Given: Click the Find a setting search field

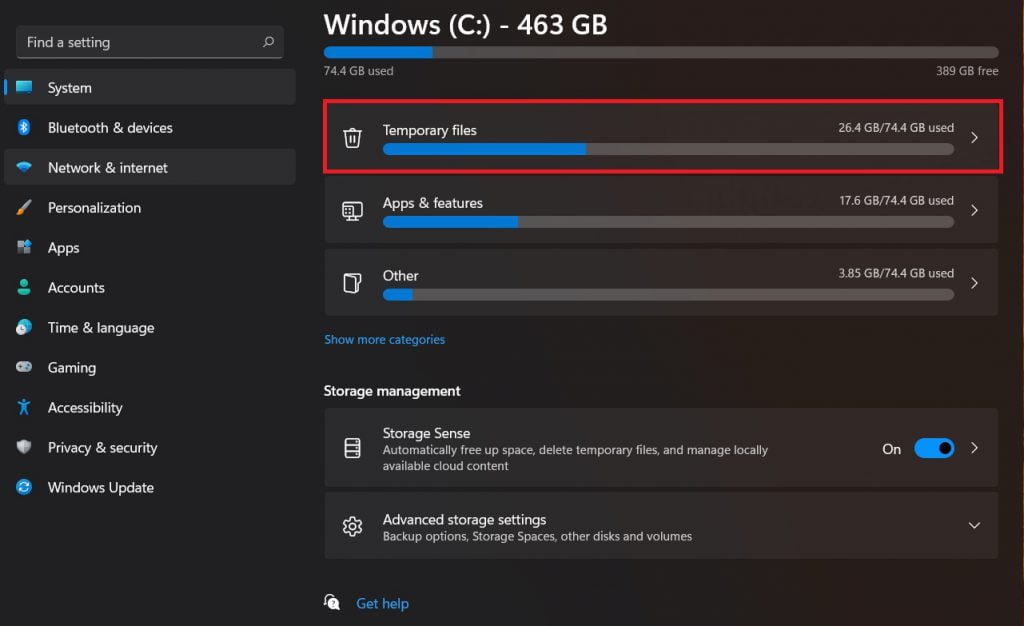Looking at the screenshot, I should click(x=150, y=42).
